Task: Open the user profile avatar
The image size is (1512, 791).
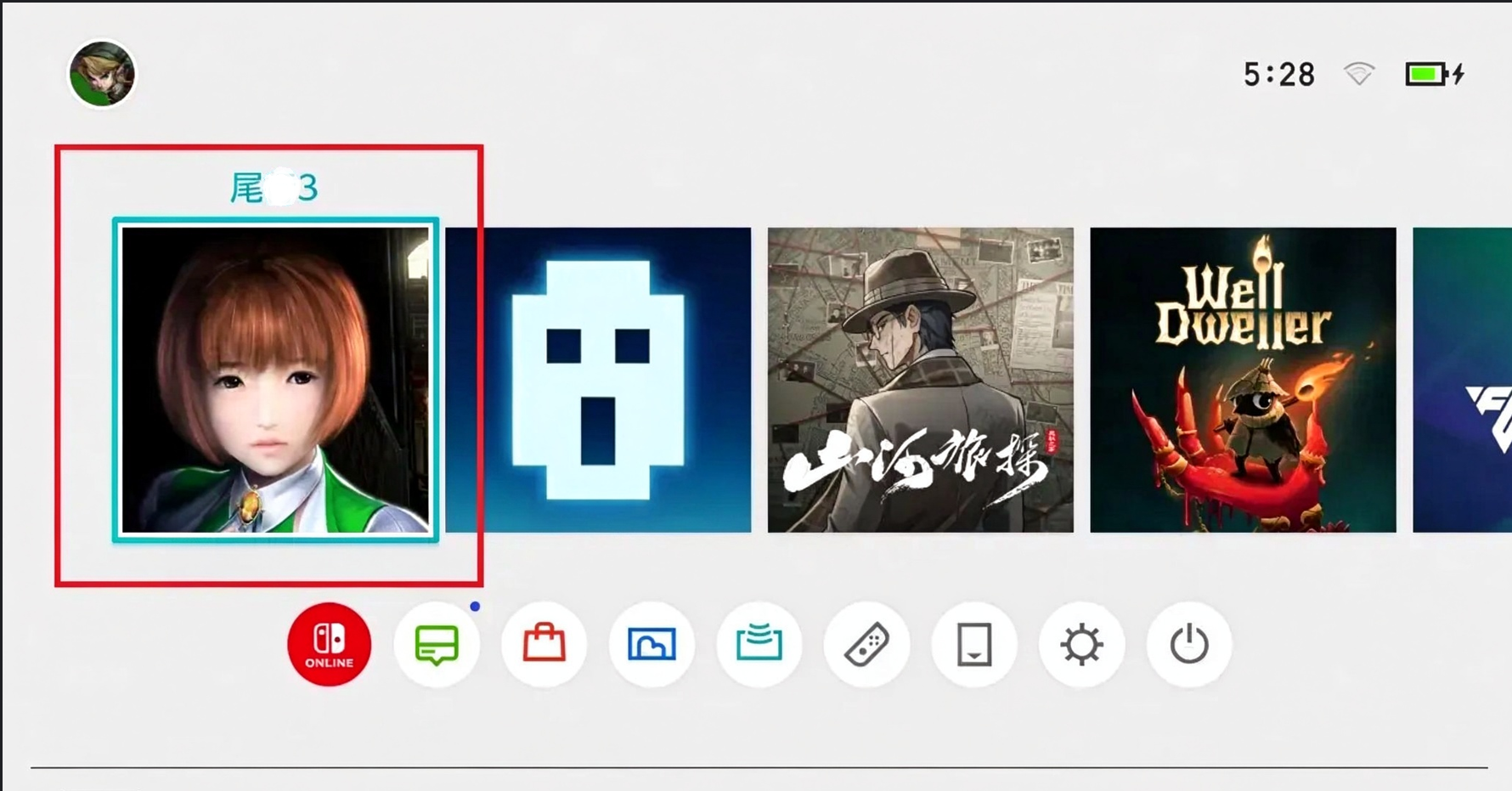Action: 102,75
